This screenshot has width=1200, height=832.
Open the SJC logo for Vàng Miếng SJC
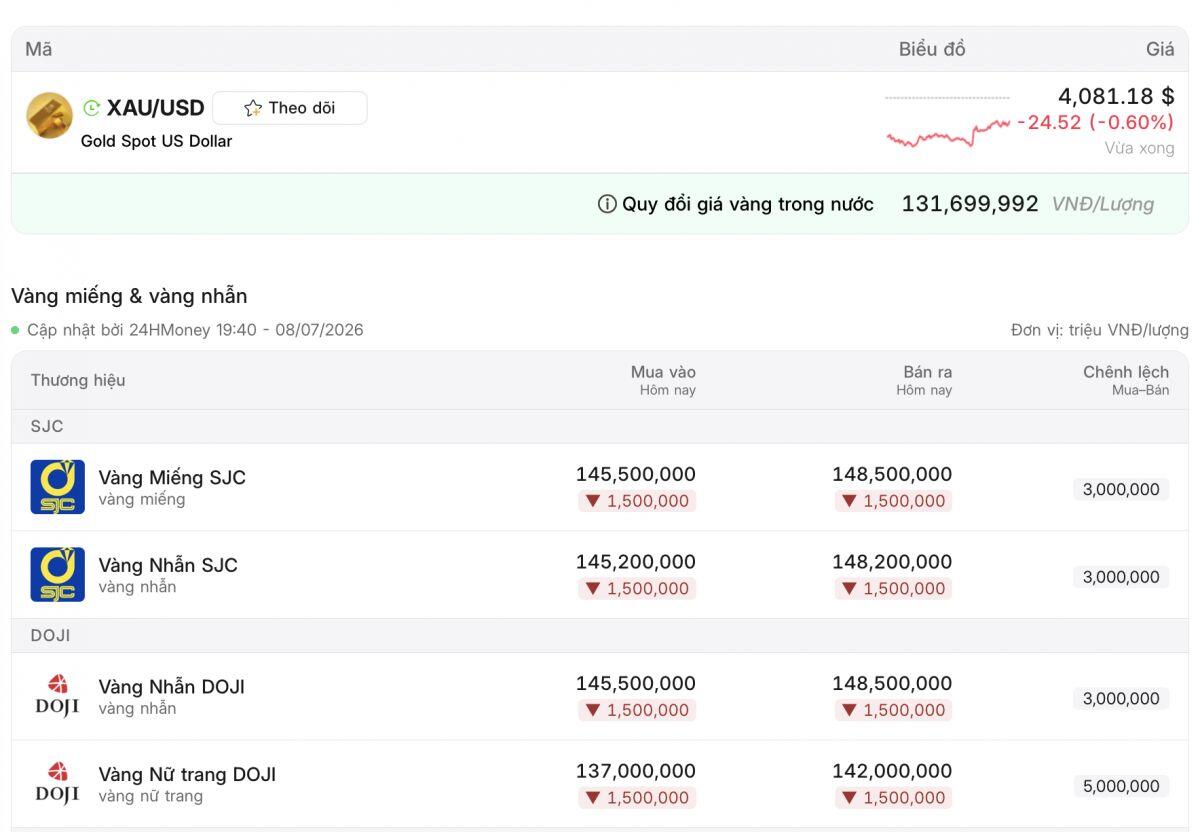[58, 487]
